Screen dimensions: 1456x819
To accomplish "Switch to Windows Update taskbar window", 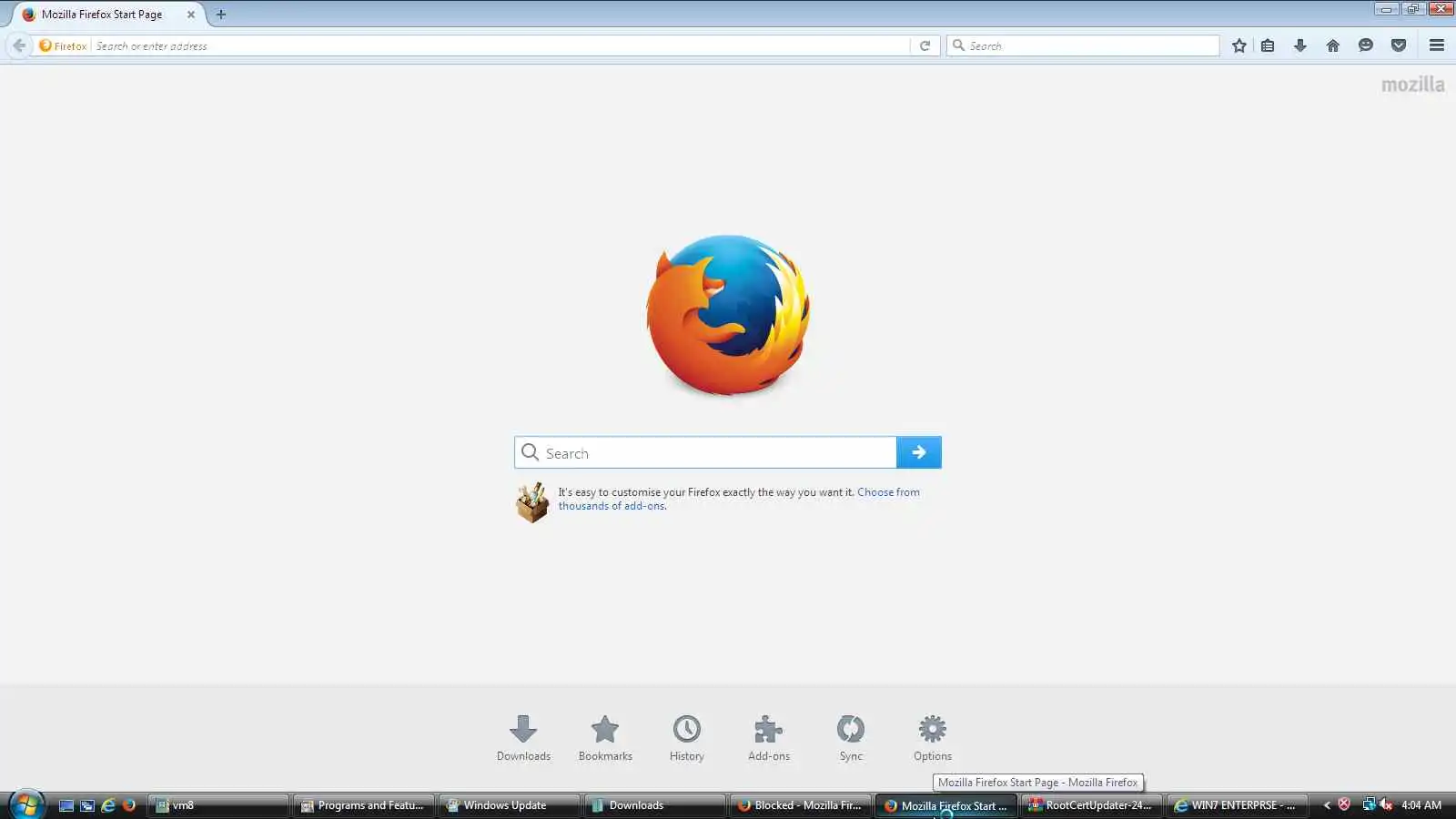I will (x=509, y=805).
